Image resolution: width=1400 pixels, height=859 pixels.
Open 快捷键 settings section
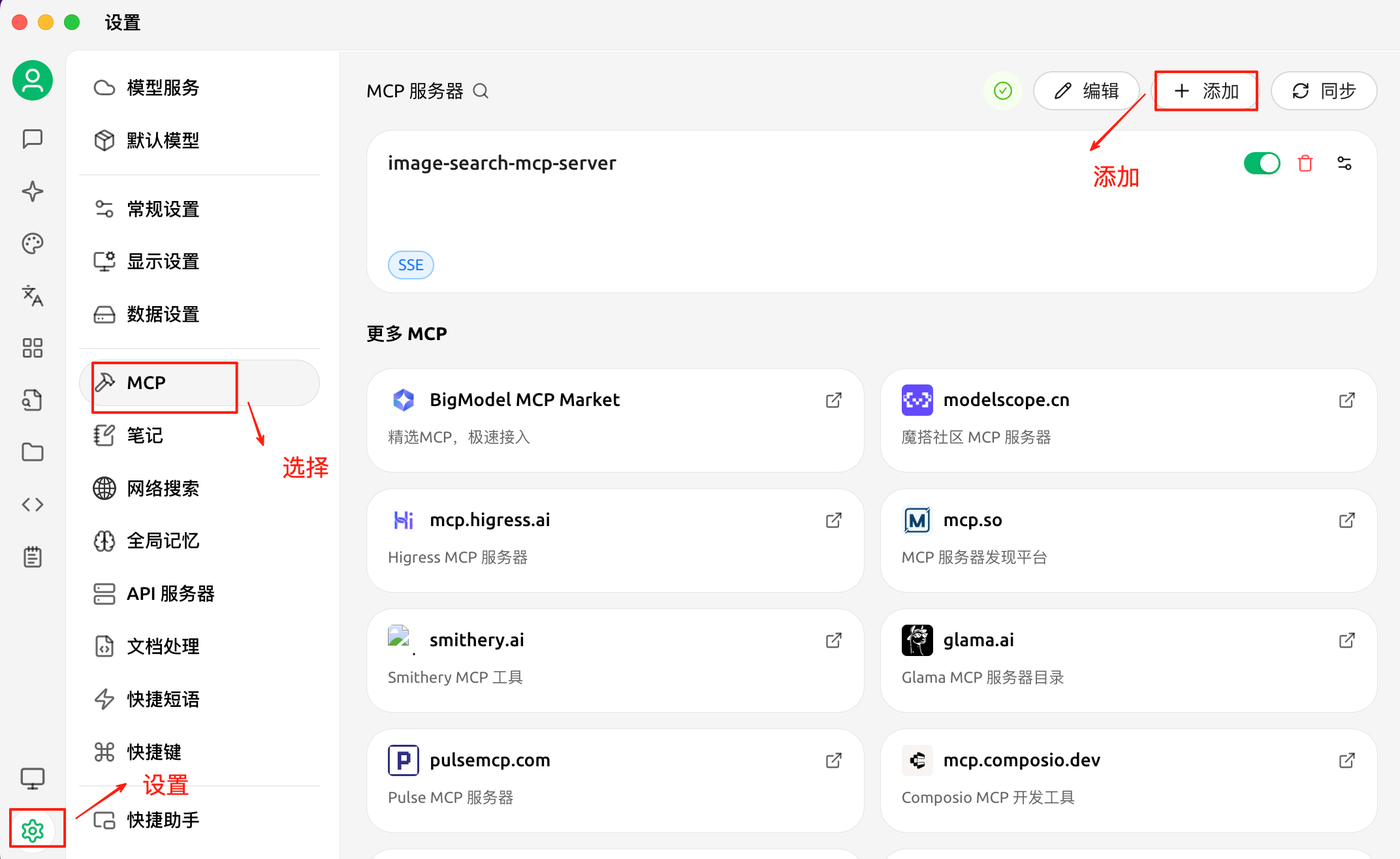click(199, 752)
